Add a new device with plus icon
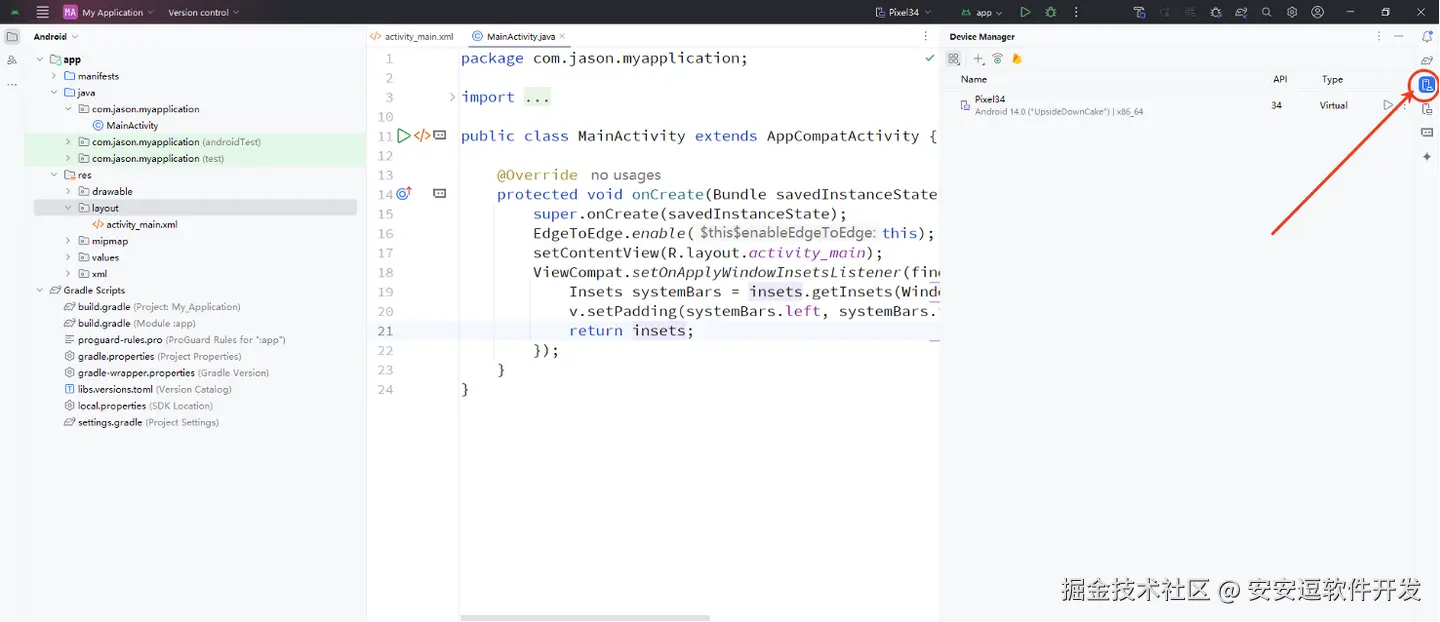The width and height of the screenshot is (1440, 622). click(x=979, y=59)
